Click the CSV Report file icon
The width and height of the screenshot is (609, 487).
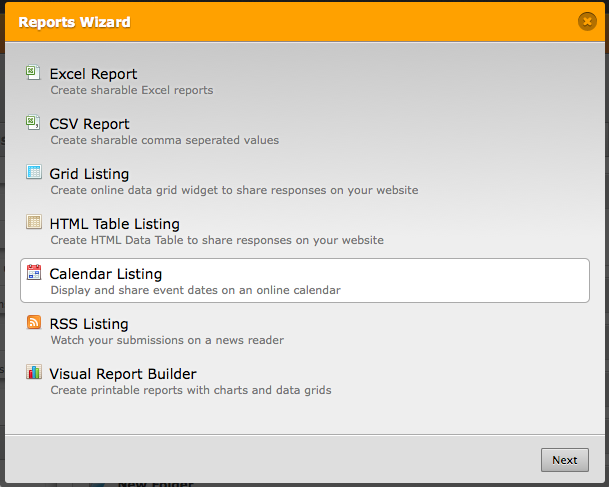[33, 123]
